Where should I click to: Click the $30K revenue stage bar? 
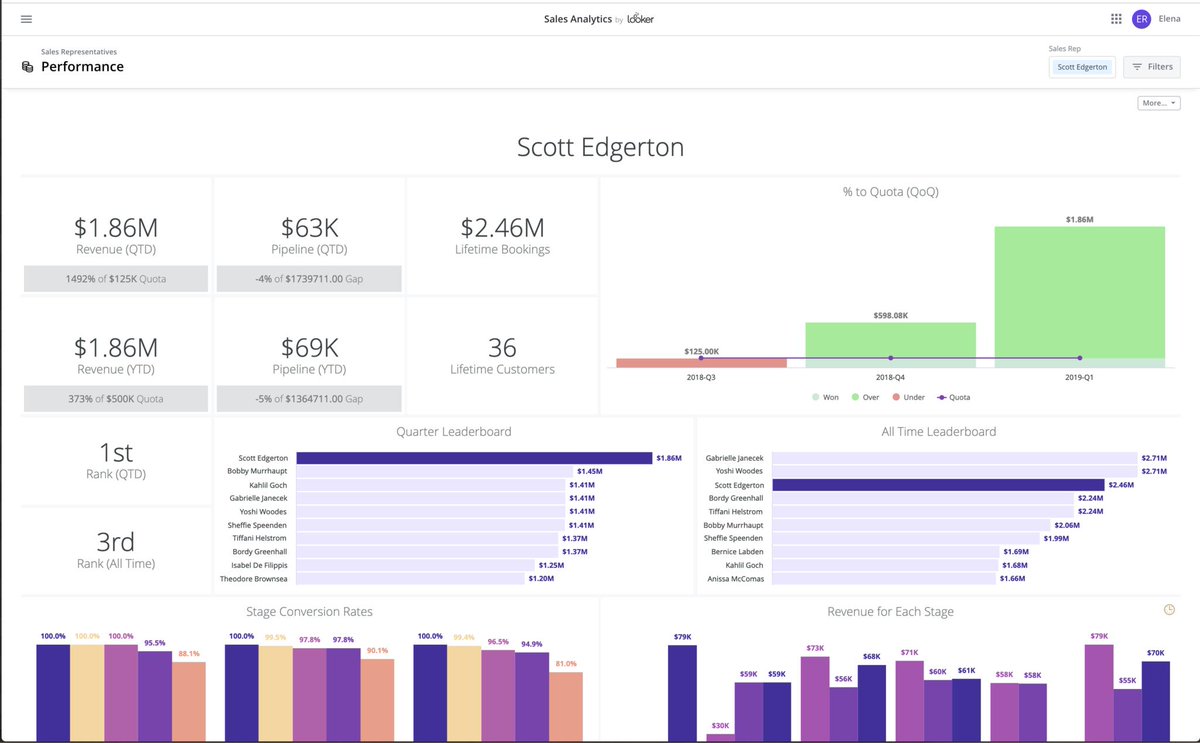(x=720, y=738)
